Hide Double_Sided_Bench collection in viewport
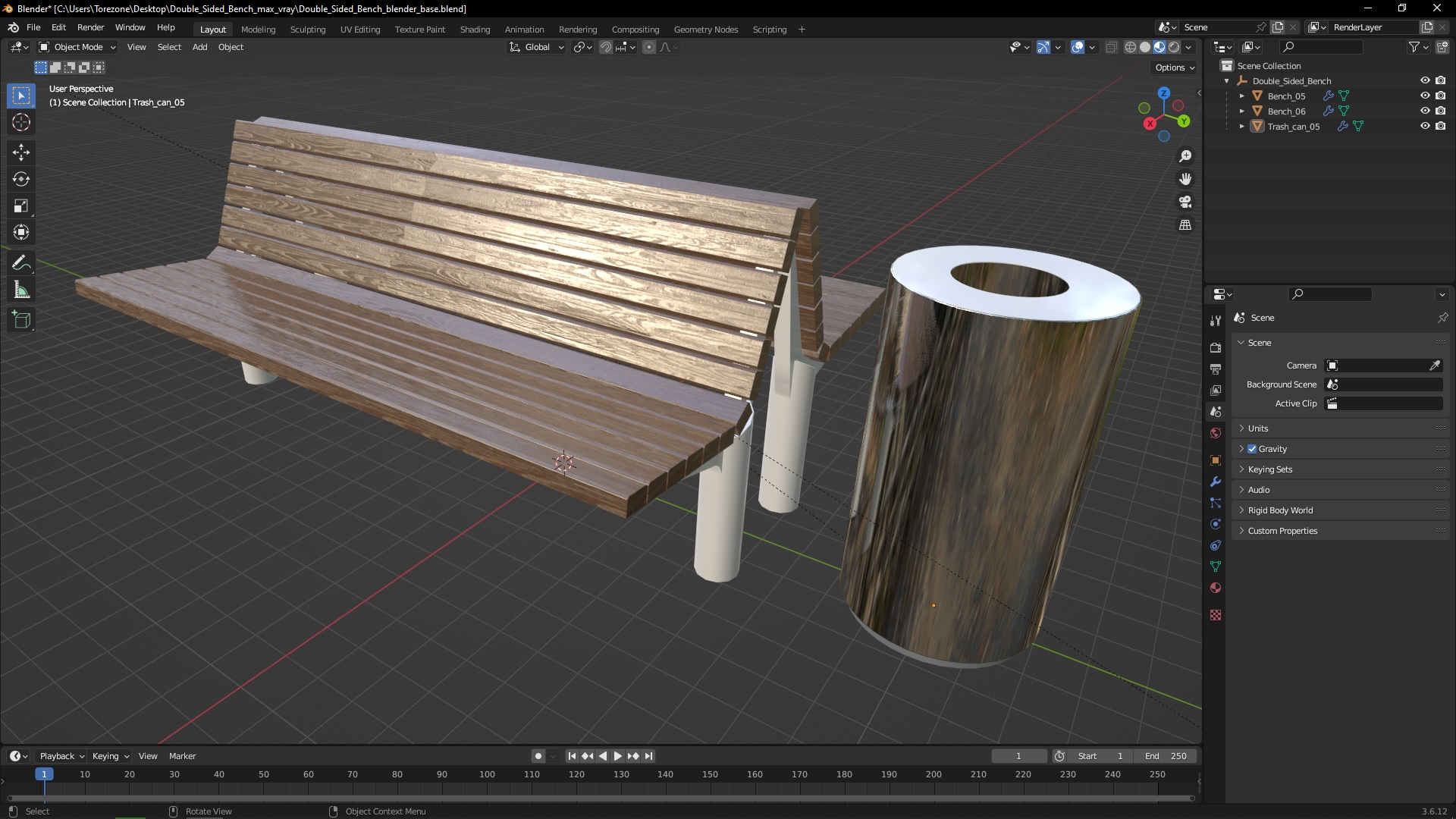Screen dimensions: 1456x819 pos(1425,80)
